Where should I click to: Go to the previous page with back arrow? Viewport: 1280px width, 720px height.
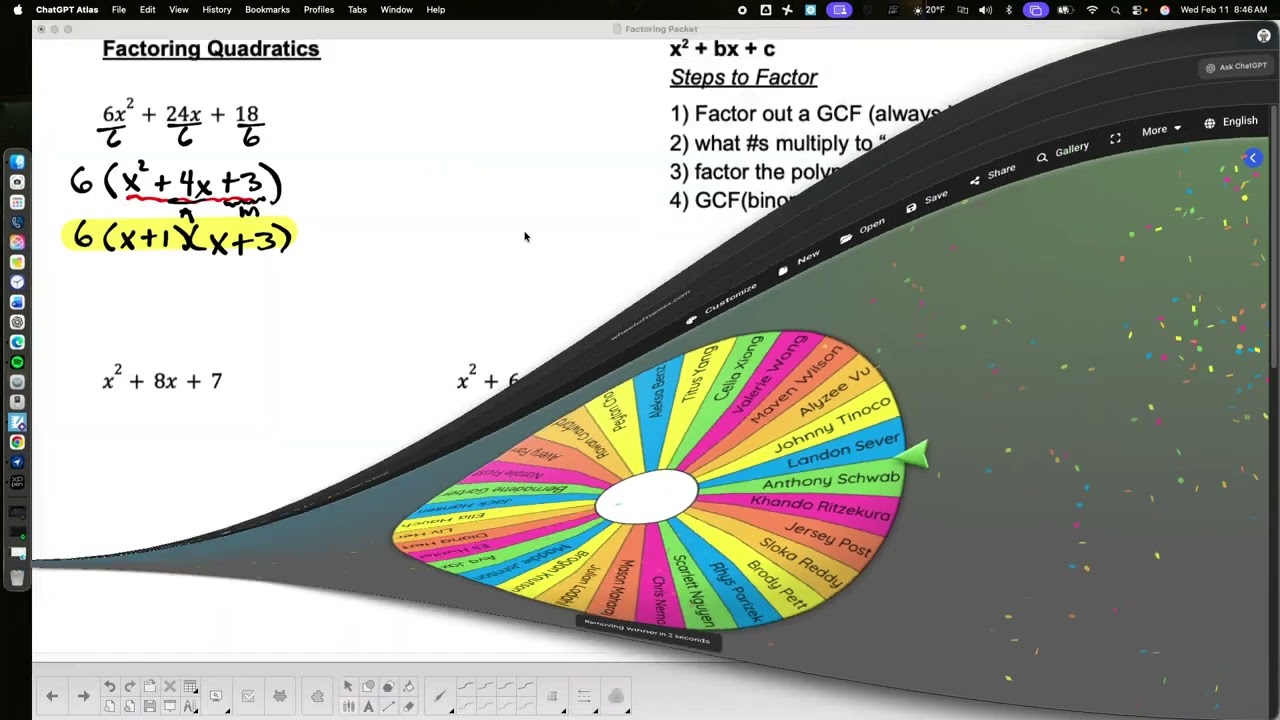[52, 696]
